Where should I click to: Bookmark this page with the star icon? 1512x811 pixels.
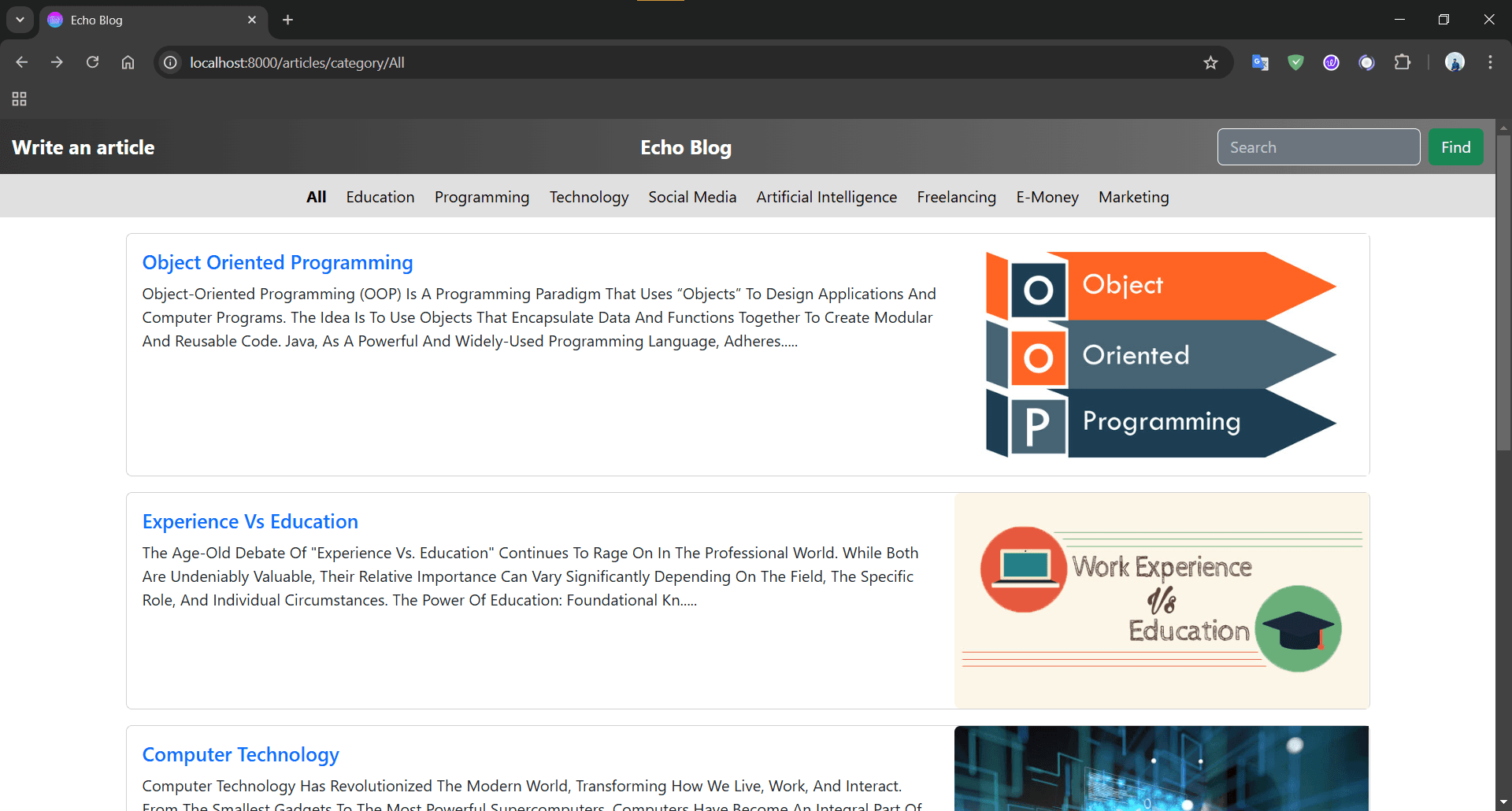1211,62
